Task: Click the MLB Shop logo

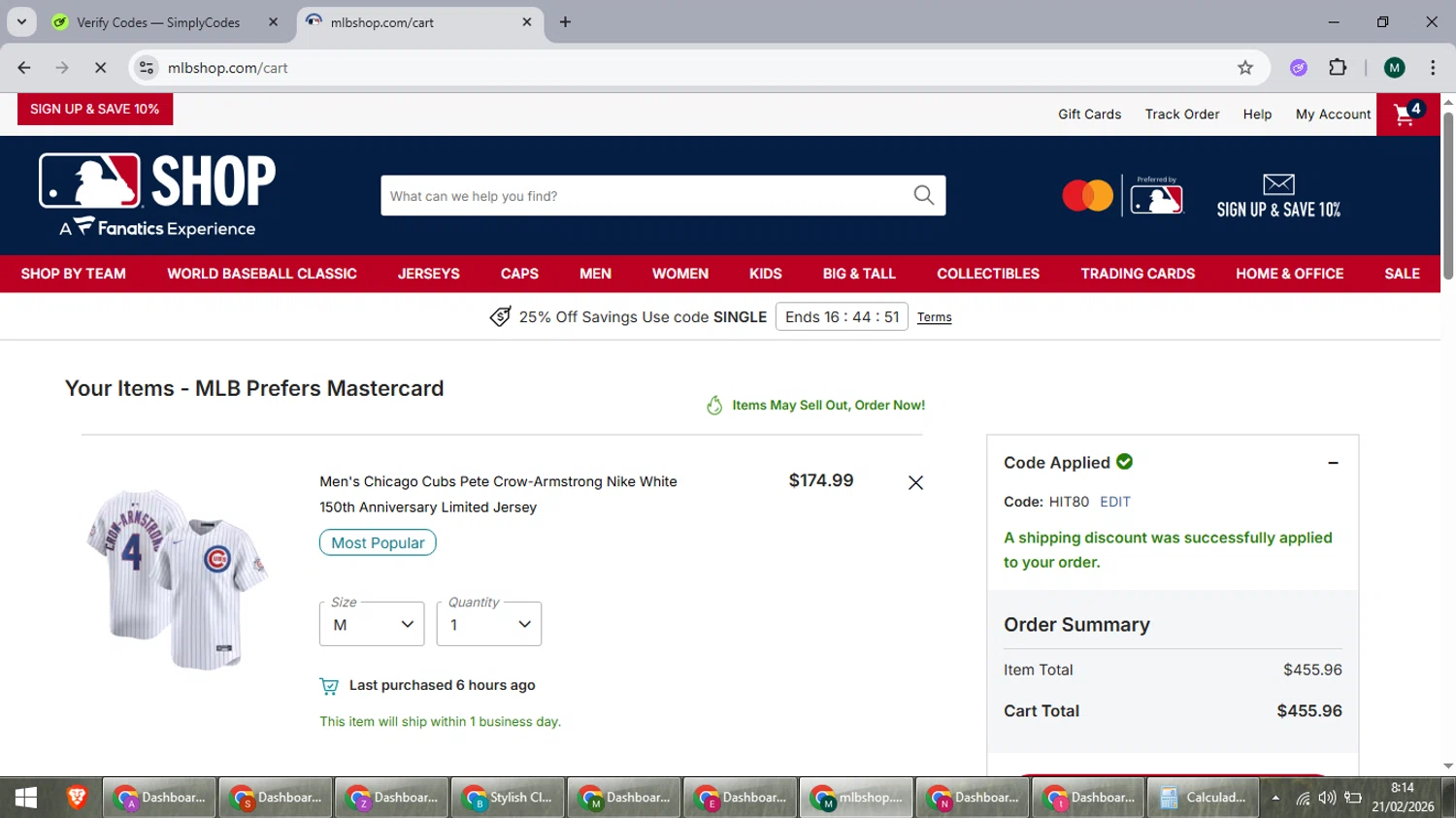Action: (x=157, y=195)
